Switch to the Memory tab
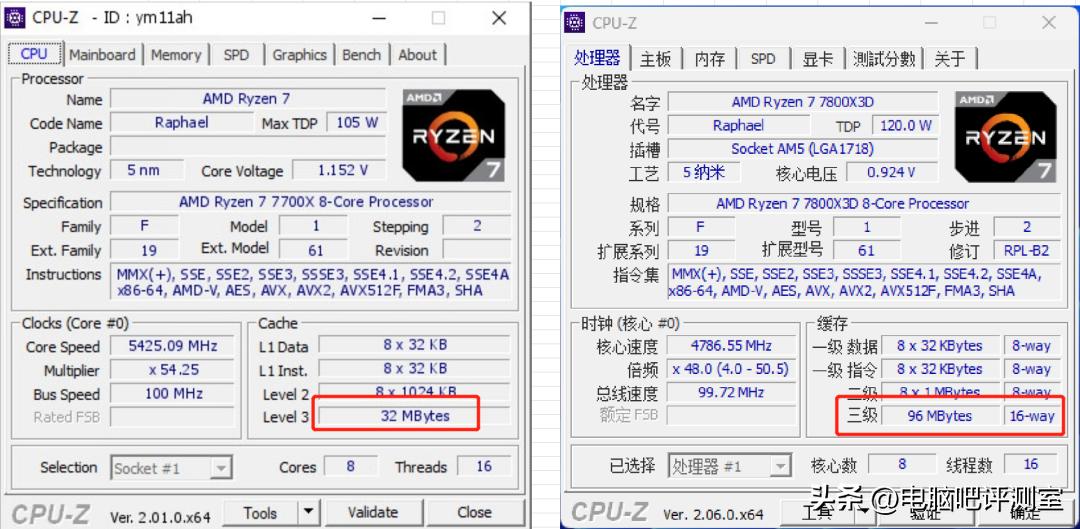Screen dimensions: 1080x529 click(176, 55)
